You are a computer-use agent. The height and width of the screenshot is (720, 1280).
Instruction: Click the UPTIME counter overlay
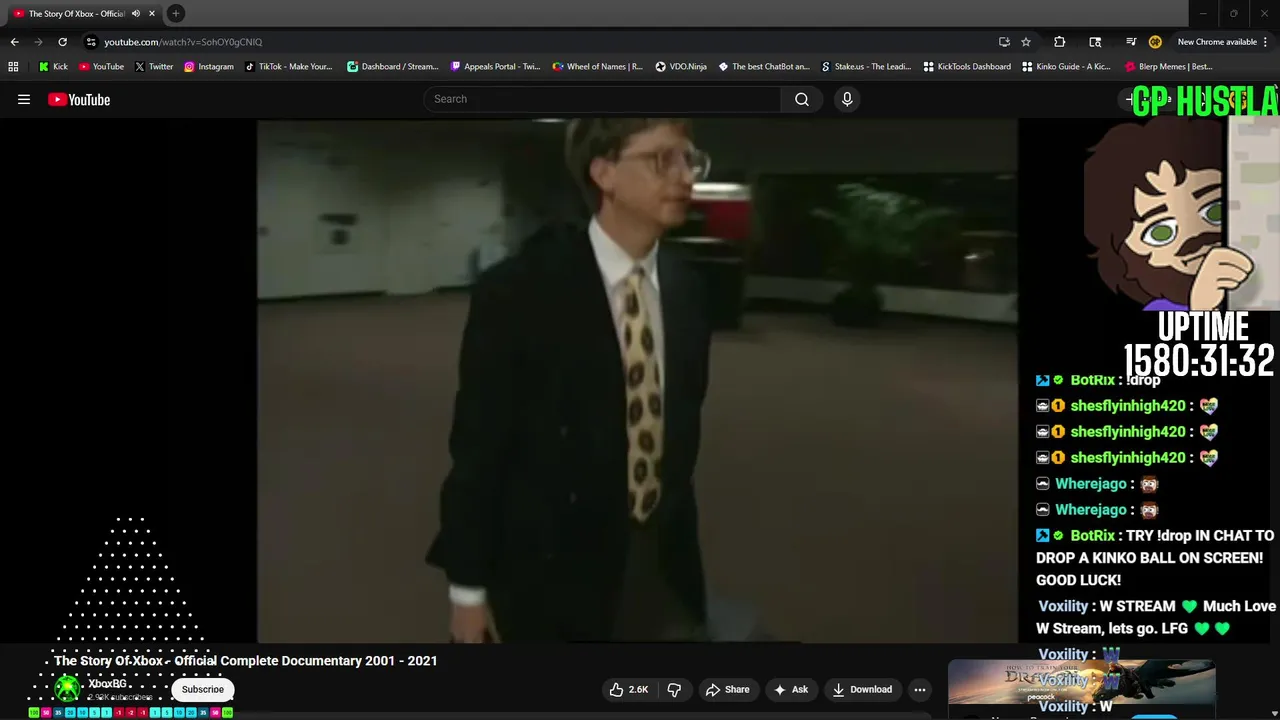pos(1200,345)
